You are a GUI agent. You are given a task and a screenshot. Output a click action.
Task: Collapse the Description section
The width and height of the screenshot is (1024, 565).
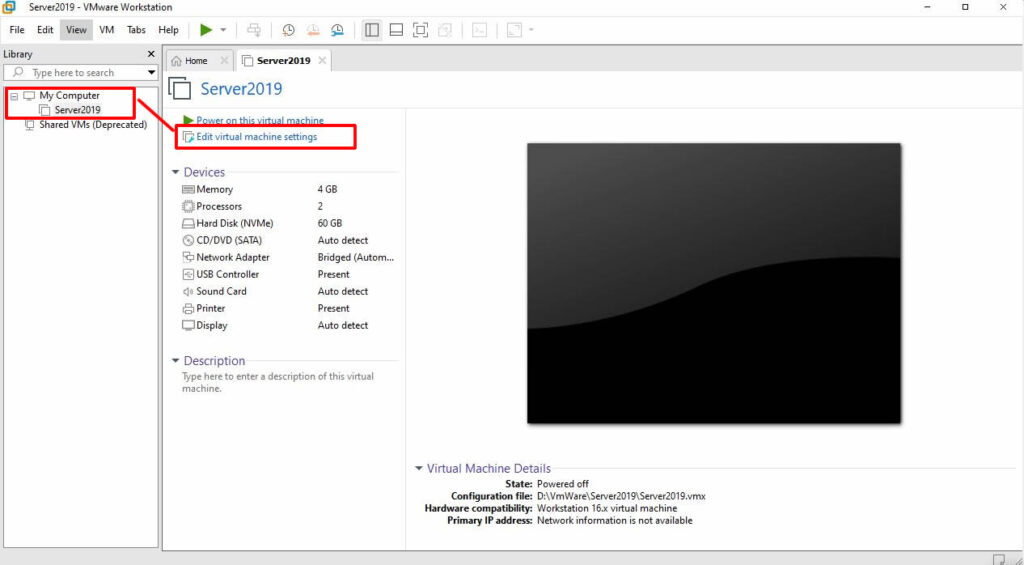tap(175, 361)
